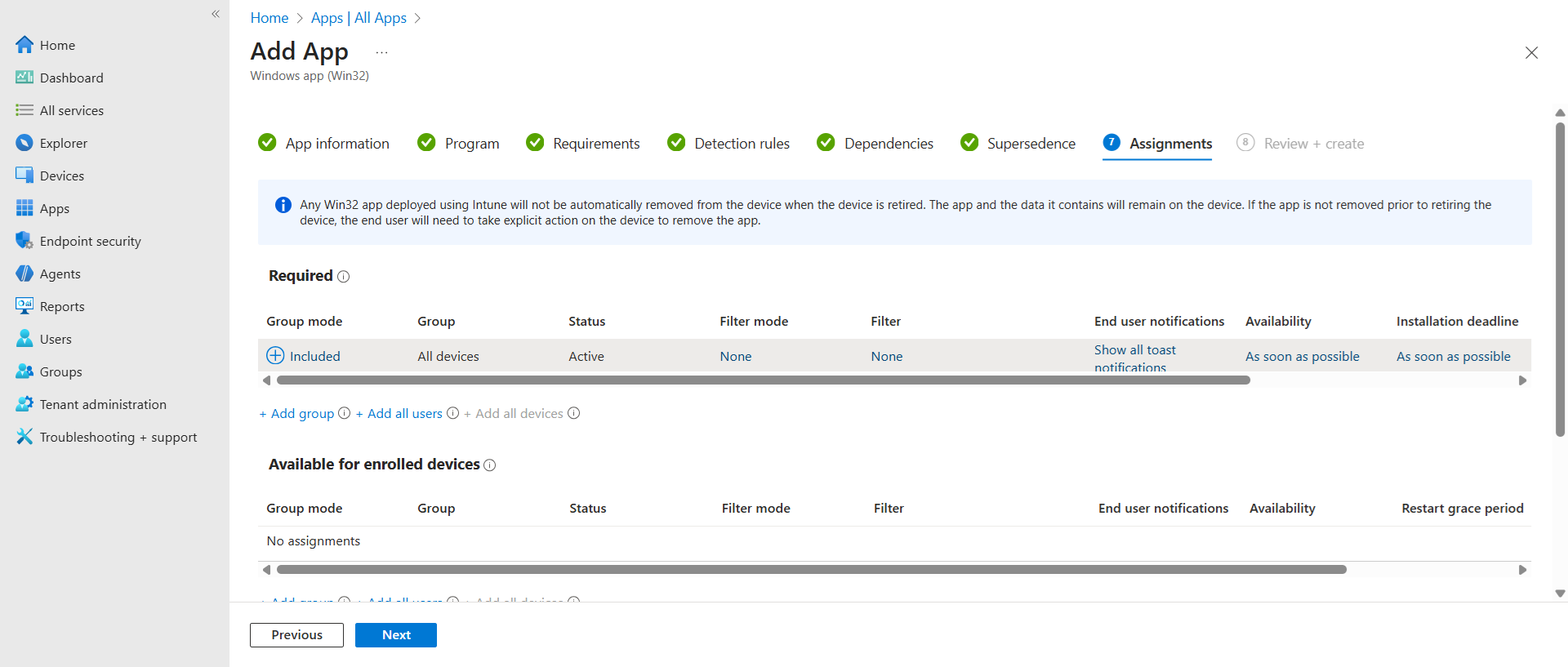Click the Required table horizontal scrollbar
The height and width of the screenshot is (667, 1568).
pos(763,380)
